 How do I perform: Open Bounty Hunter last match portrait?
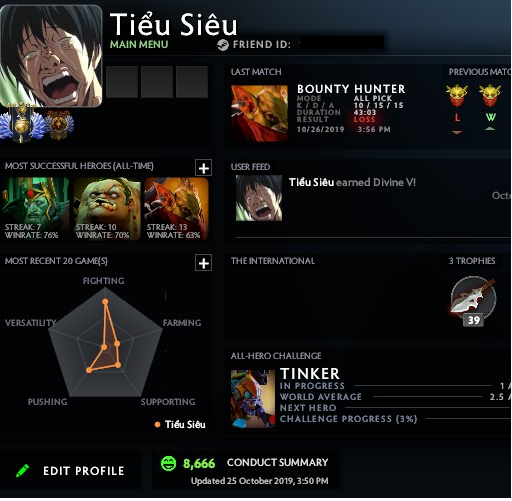point(259,113)
